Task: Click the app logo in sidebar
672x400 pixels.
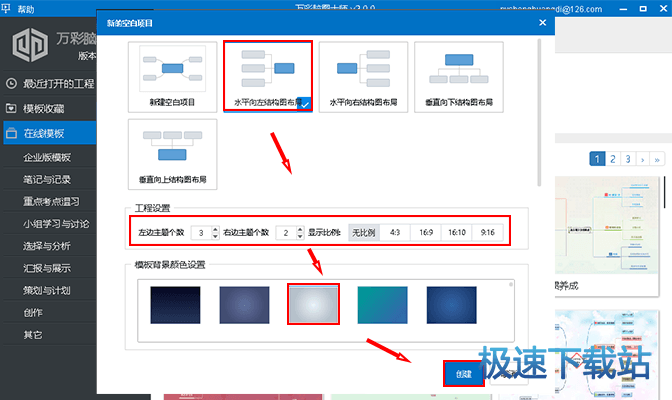Action: (x=30, y=45)
